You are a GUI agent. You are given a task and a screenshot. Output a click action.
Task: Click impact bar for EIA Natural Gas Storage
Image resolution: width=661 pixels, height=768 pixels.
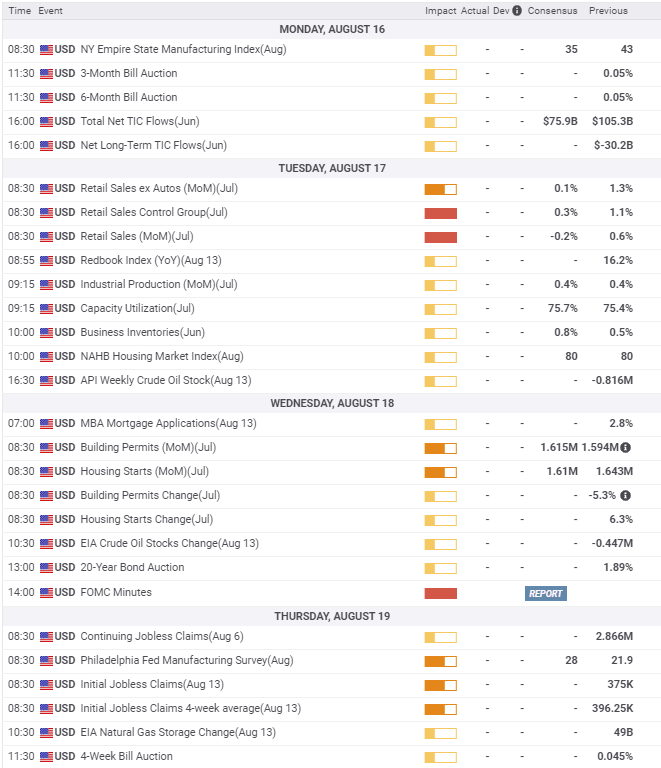pyautogui.click(x=441, y=733)
